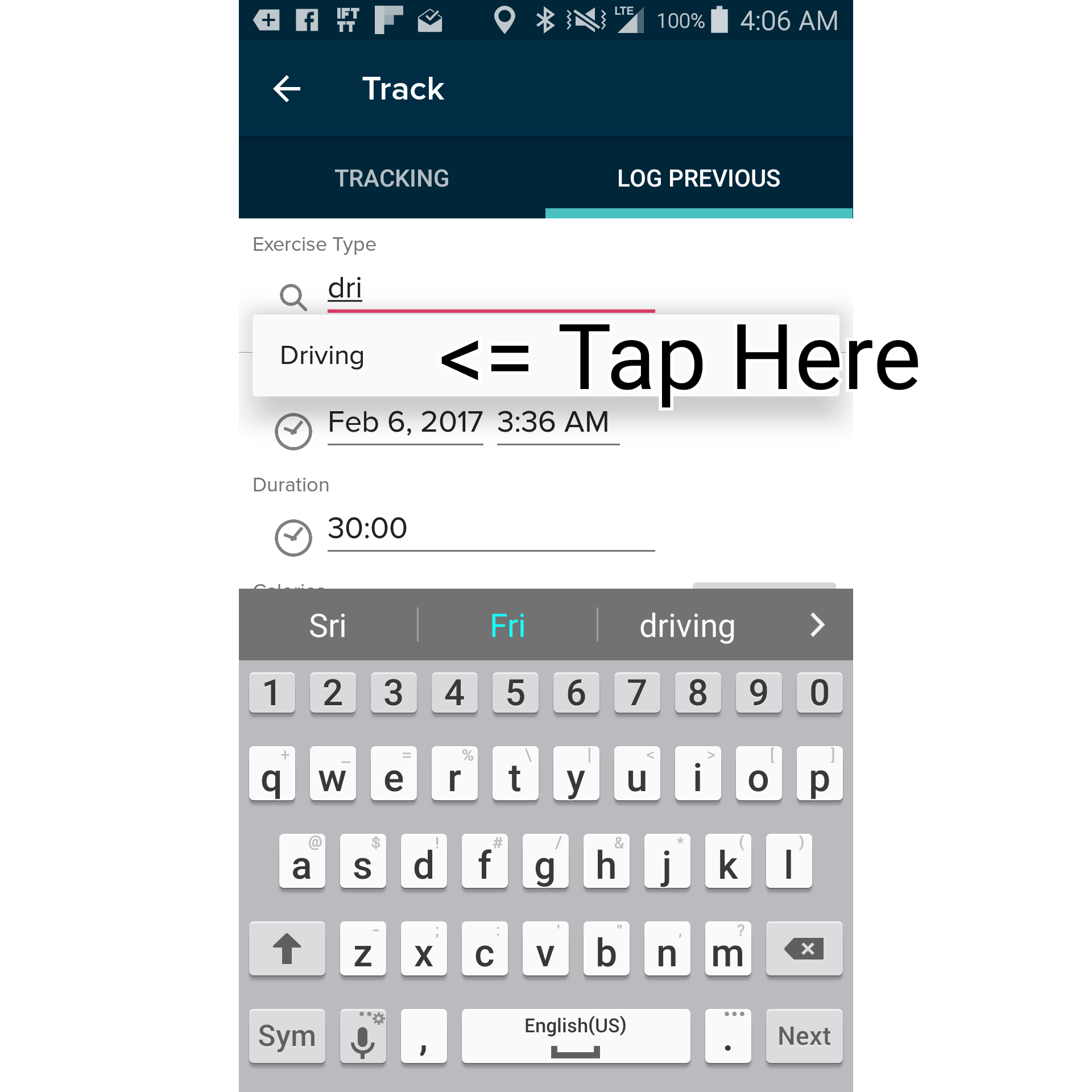Screen dimensions: 1092x1092
Task: Tap the duration input field showing 30:00
Action: click(490, 528)
